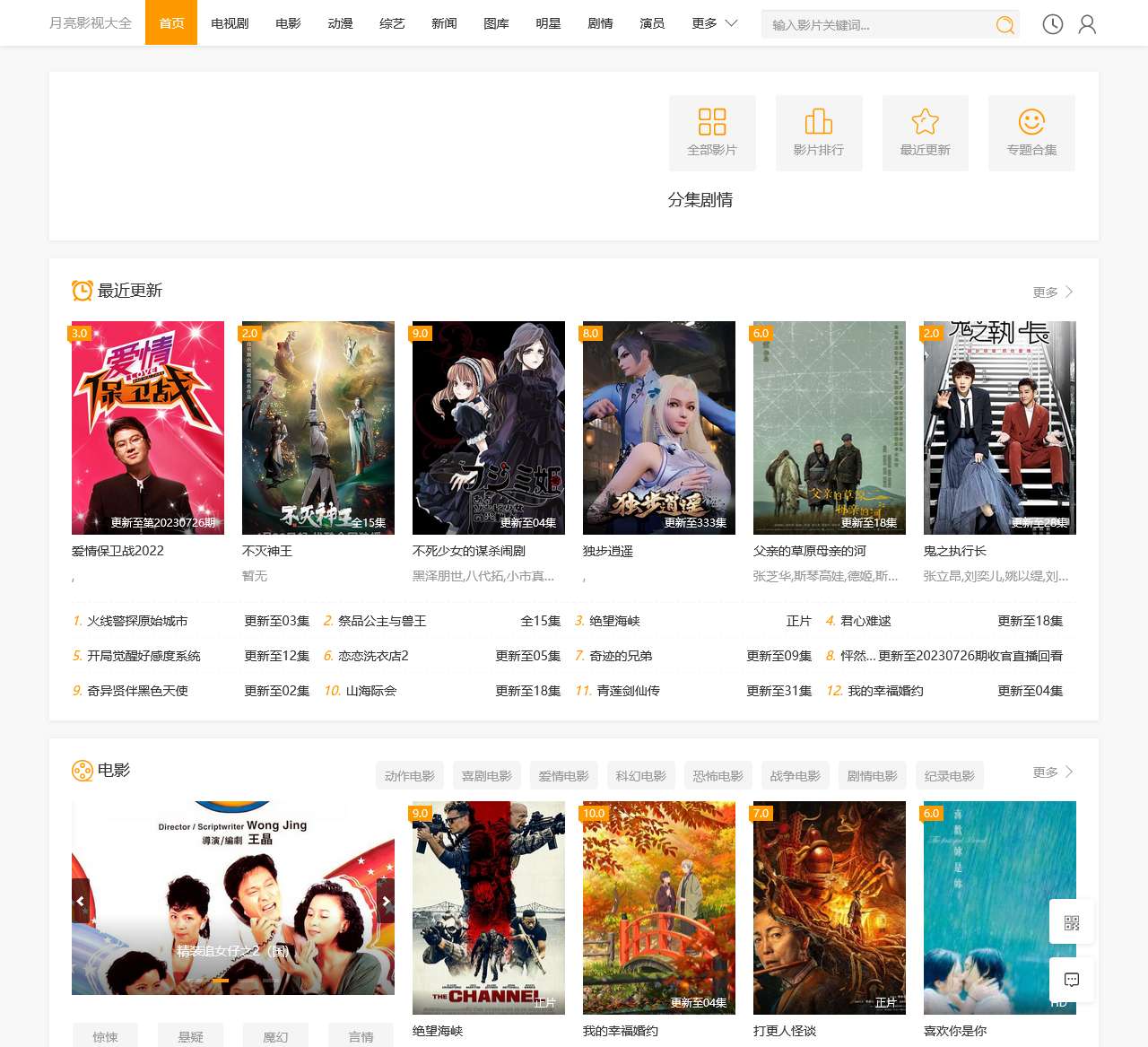Open 更多 link in 电影 section
The image size is (1148, 1047).
pos(1053,772)
